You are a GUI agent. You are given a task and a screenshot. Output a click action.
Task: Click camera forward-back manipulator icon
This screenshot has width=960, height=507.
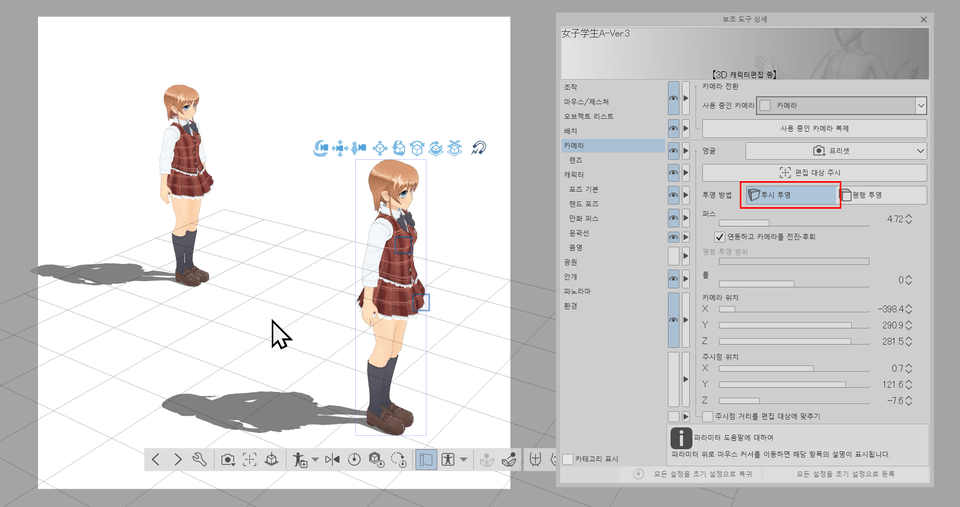359,148
